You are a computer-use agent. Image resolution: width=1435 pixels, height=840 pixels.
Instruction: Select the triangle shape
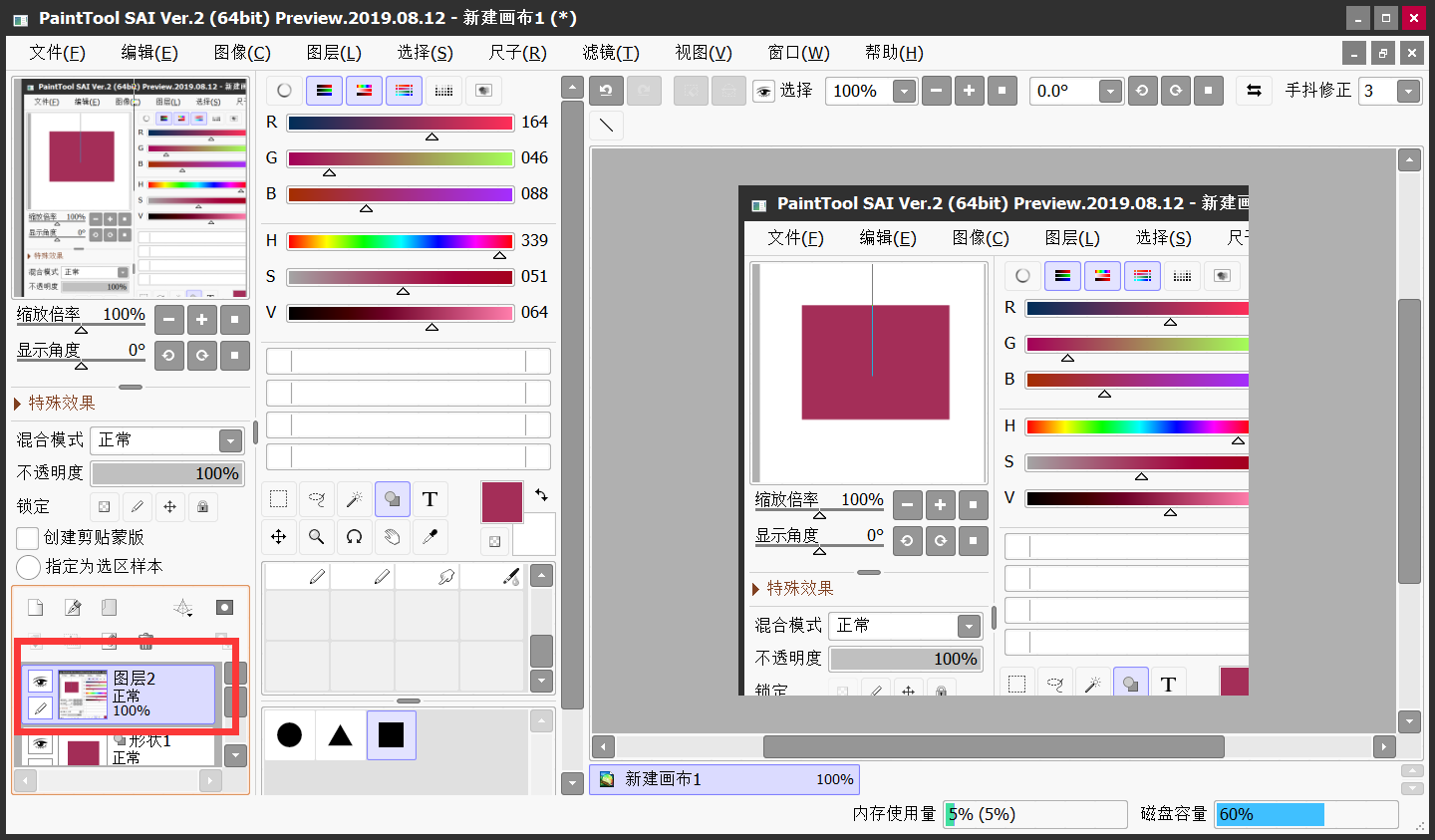[x=340, y=735]
